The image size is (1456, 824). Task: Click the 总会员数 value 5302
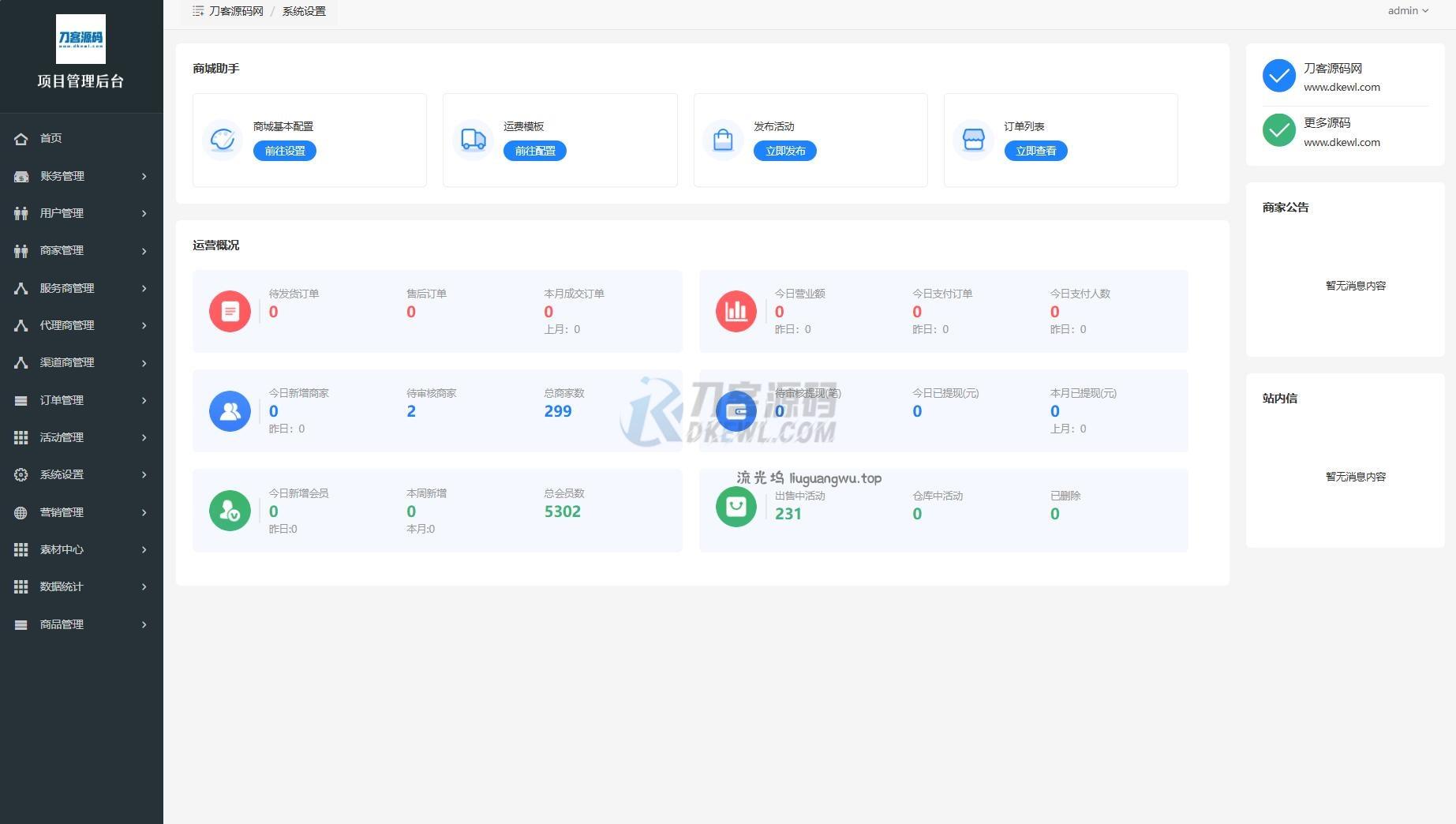562,511
